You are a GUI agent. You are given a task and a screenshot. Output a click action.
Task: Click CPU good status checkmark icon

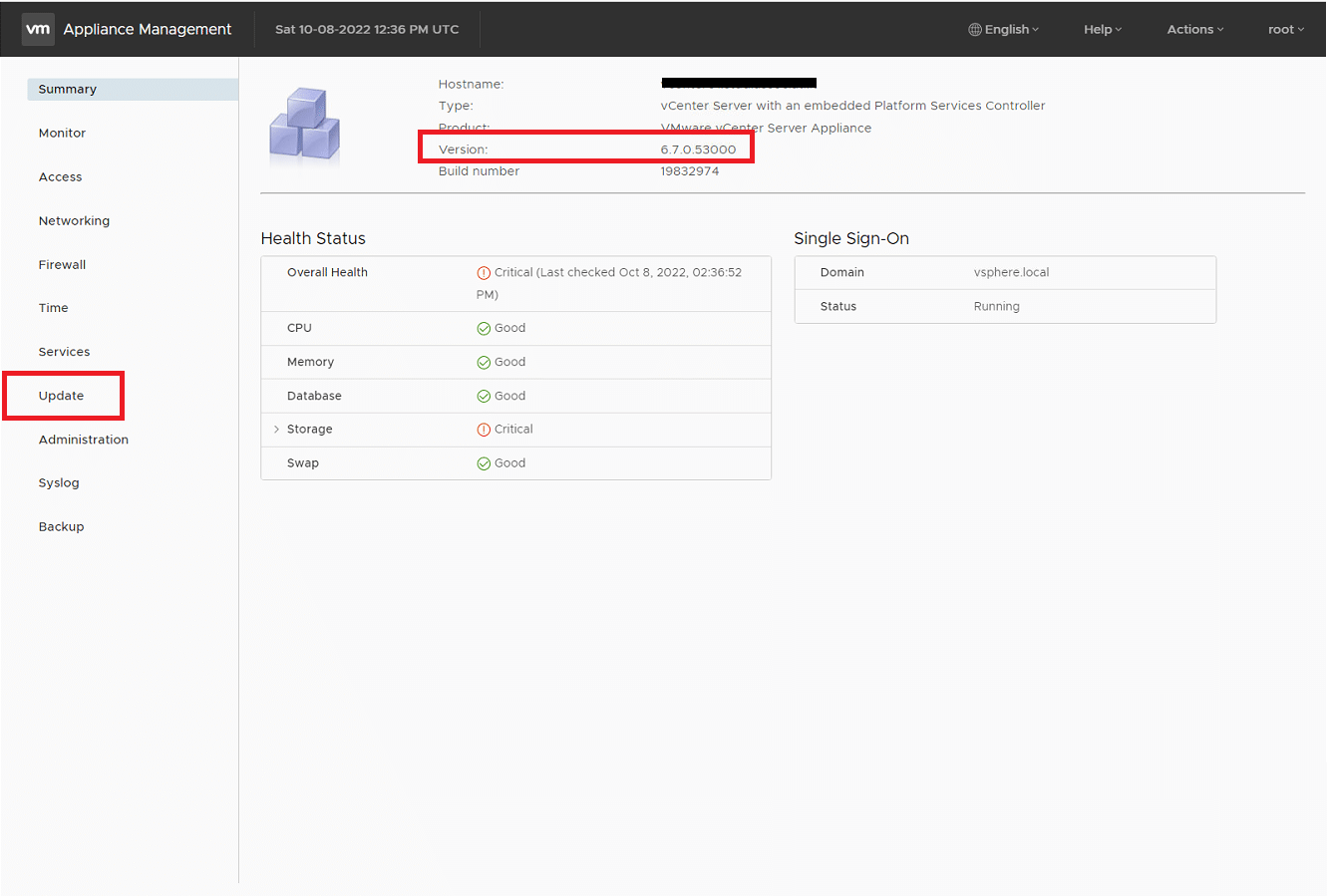click(x=484, y=329)
